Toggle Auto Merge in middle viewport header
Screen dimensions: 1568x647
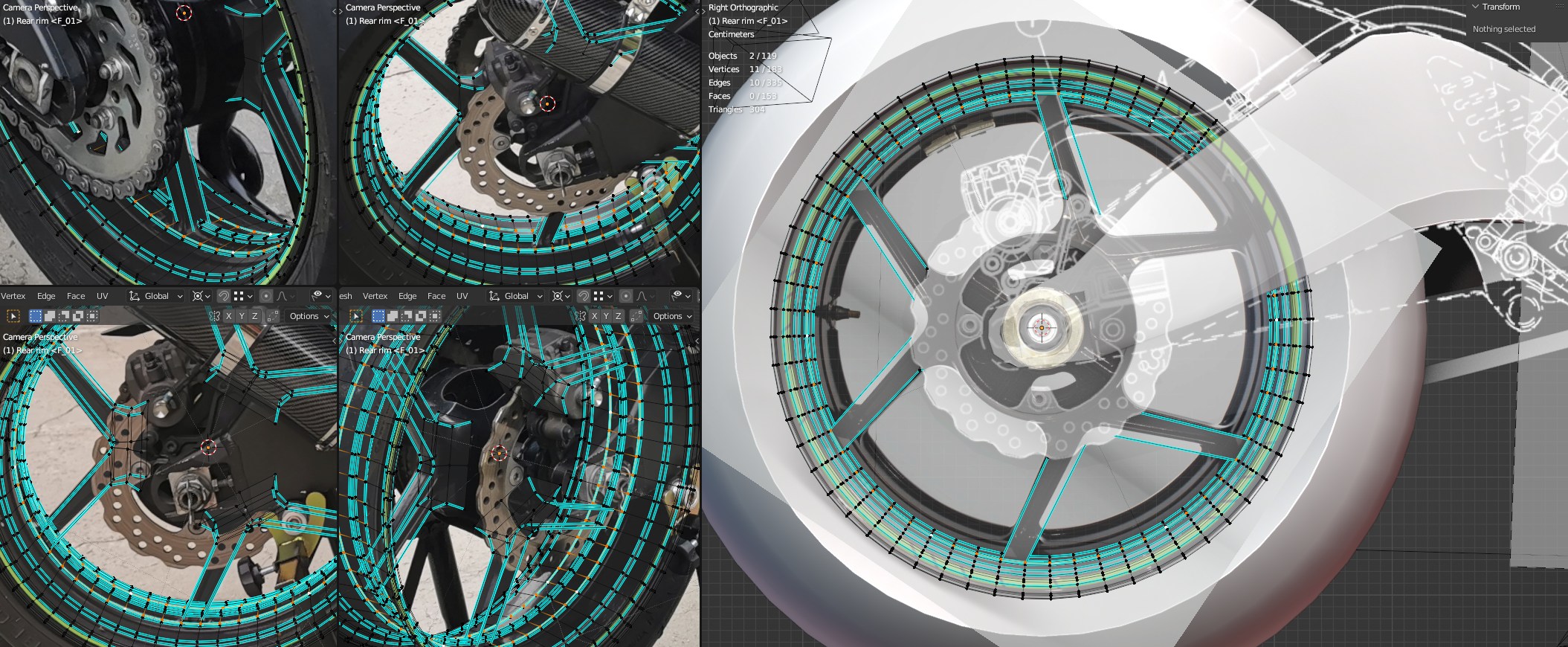(x=636, y=316)
